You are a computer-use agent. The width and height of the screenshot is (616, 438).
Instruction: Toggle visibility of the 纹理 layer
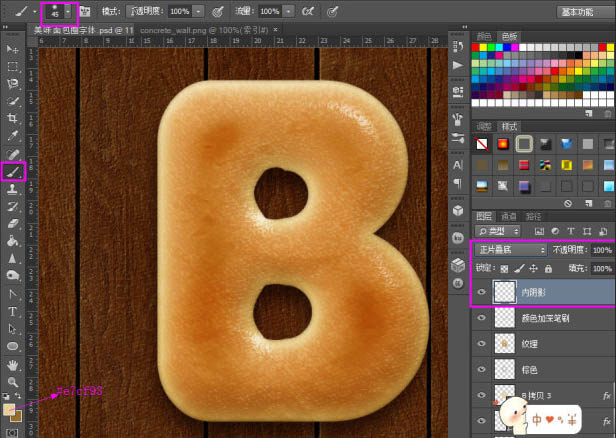point(481,344)
